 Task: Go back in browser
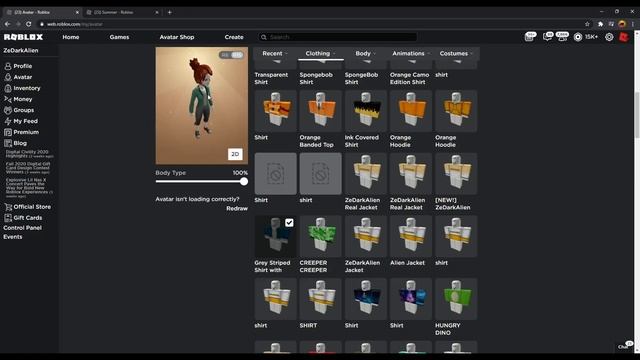pyautogui.click(x=7, y=24)
